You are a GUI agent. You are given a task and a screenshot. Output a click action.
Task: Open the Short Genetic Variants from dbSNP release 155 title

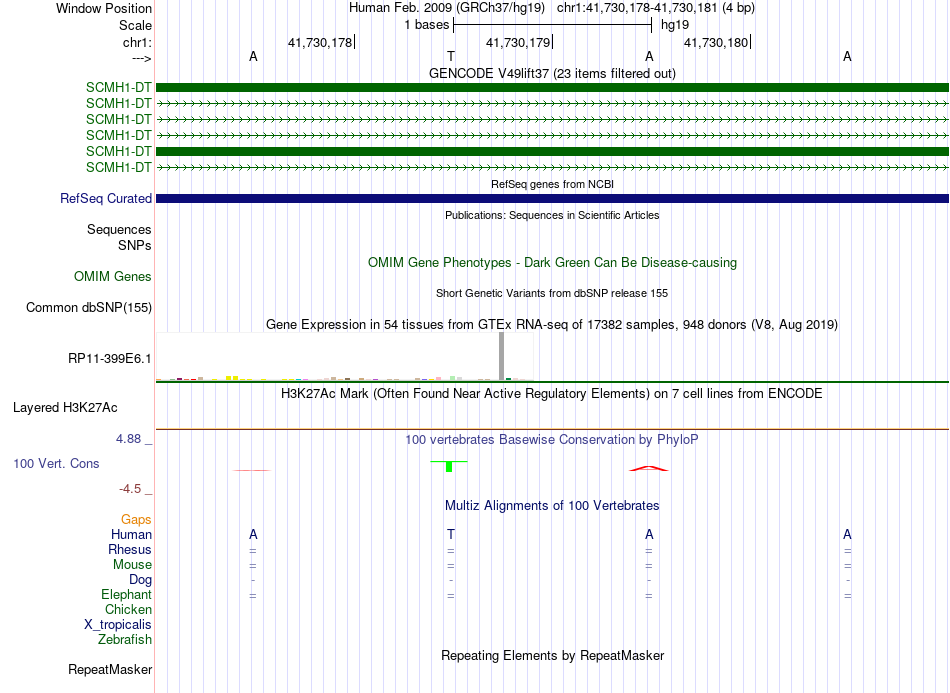[x=552, y=293]
